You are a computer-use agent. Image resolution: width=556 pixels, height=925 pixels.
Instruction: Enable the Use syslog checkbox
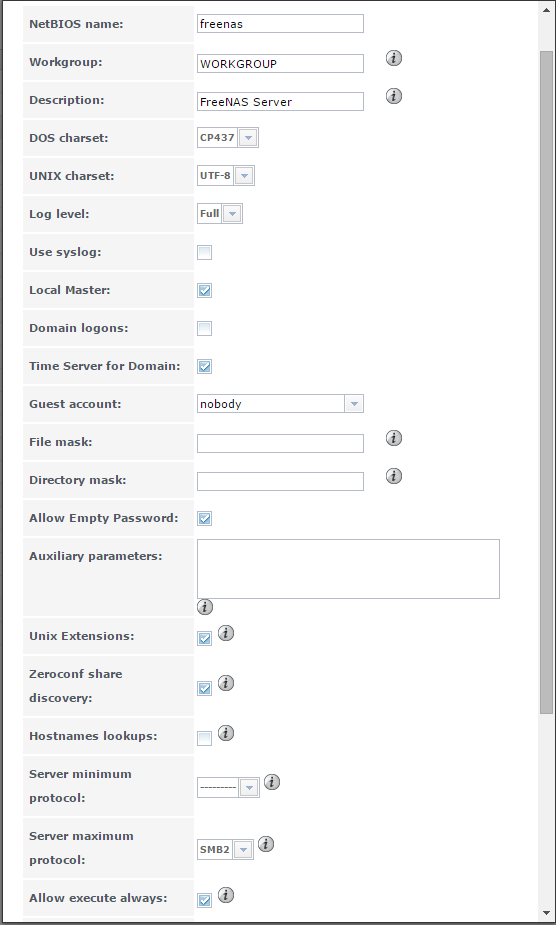click(x=204, y=252)
